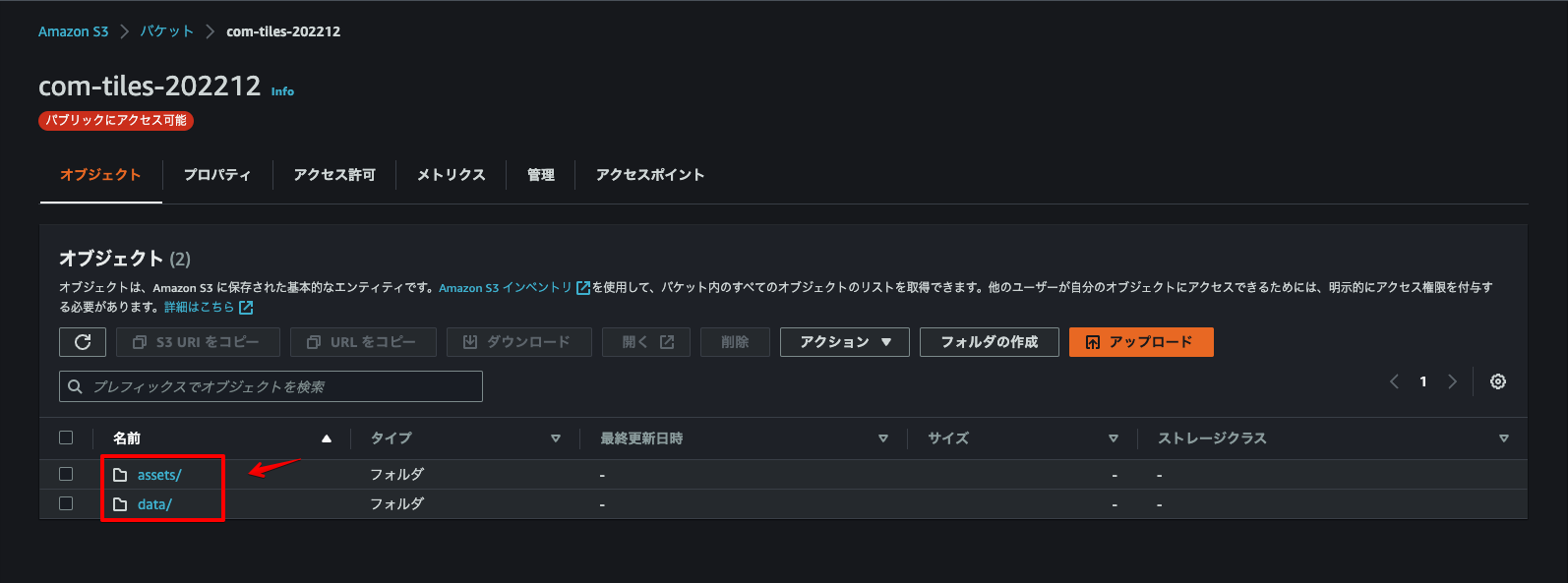Tick the checkbox for data/ row
The image size is (1568, 583).
(x=66, y=503)
